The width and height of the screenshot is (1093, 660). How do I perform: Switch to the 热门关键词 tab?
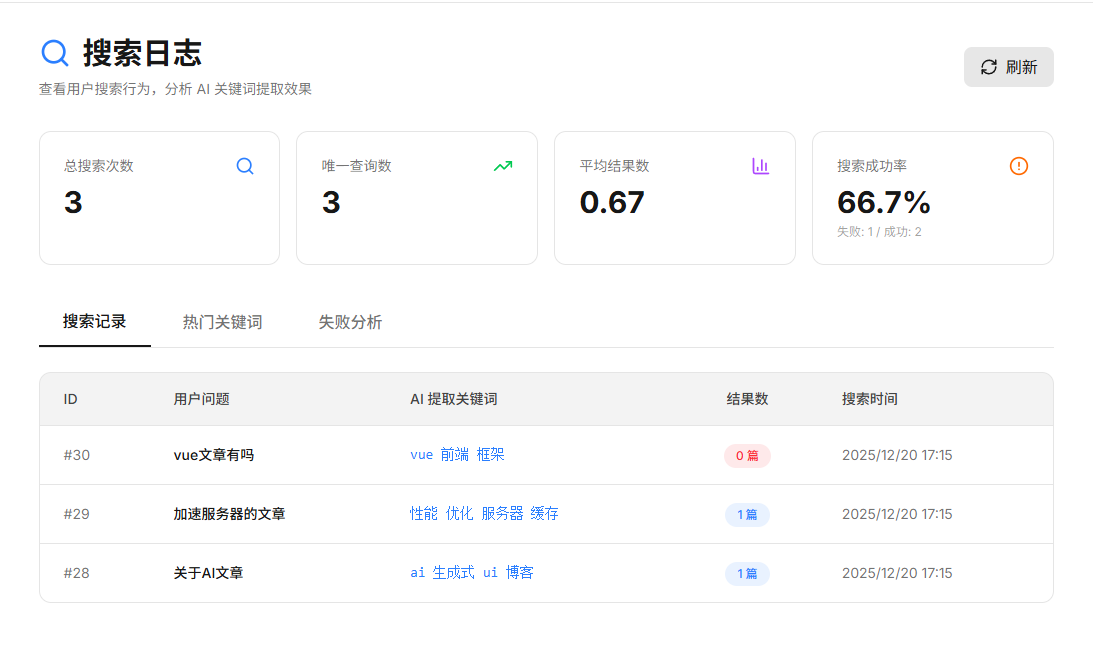222,322
